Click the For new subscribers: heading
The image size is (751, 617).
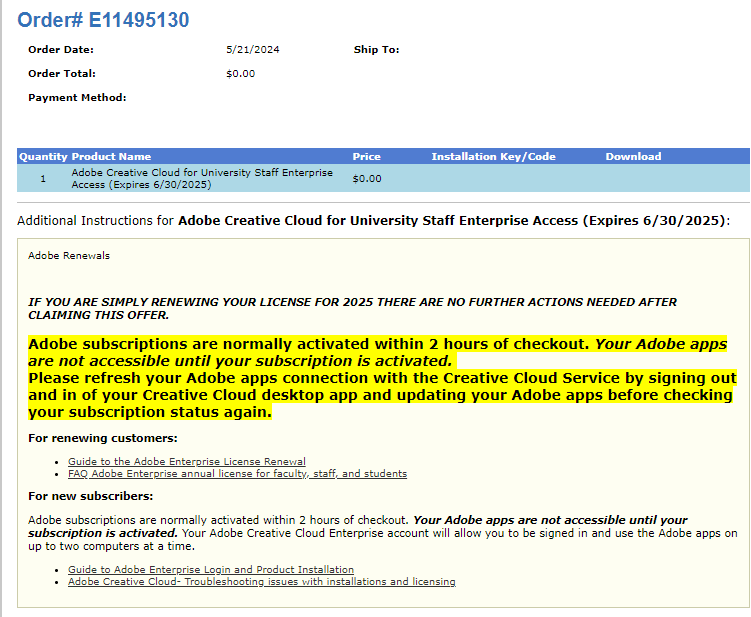(x=91, y=496)
